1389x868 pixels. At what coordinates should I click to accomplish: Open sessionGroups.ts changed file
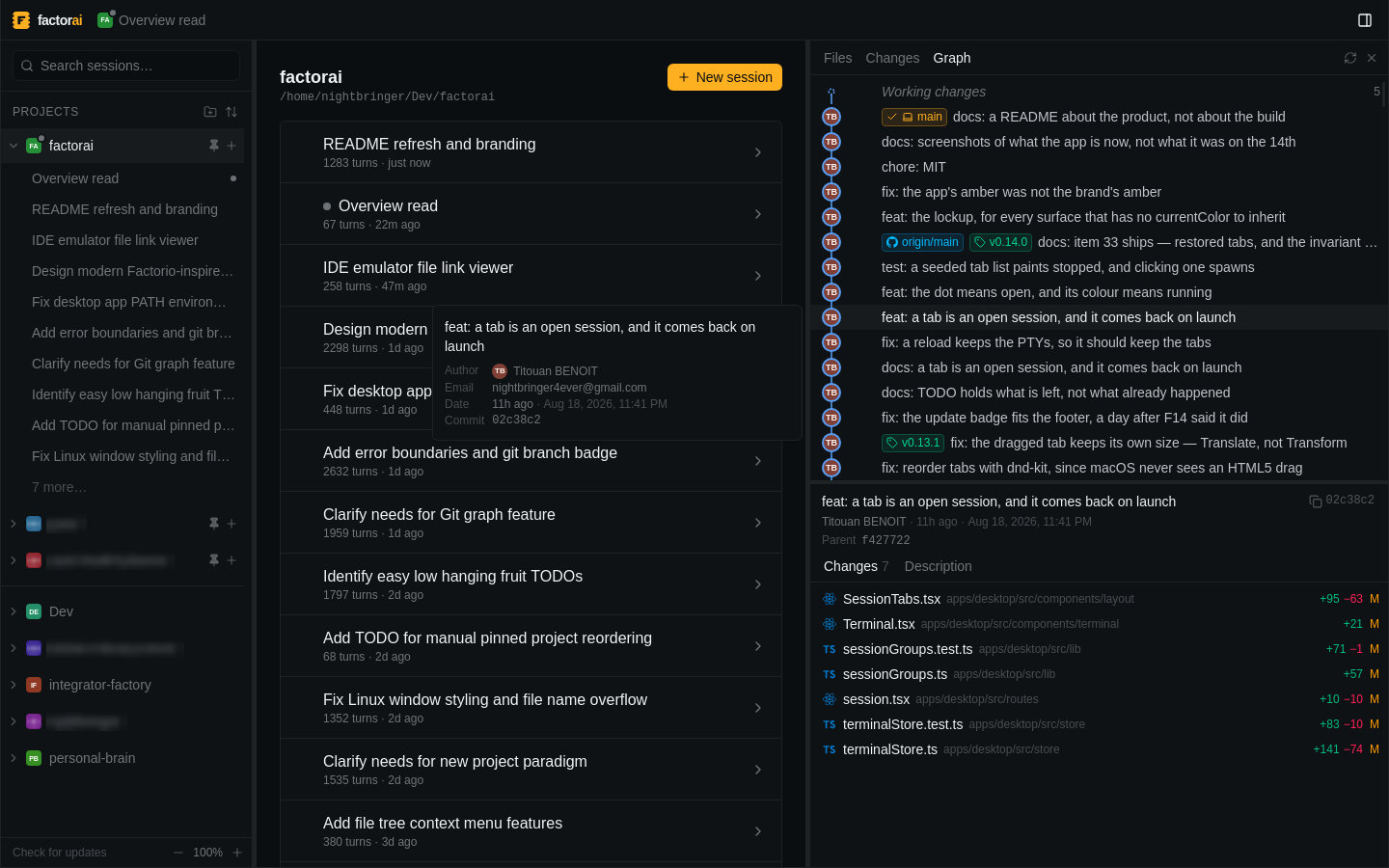coord(1099,674)
